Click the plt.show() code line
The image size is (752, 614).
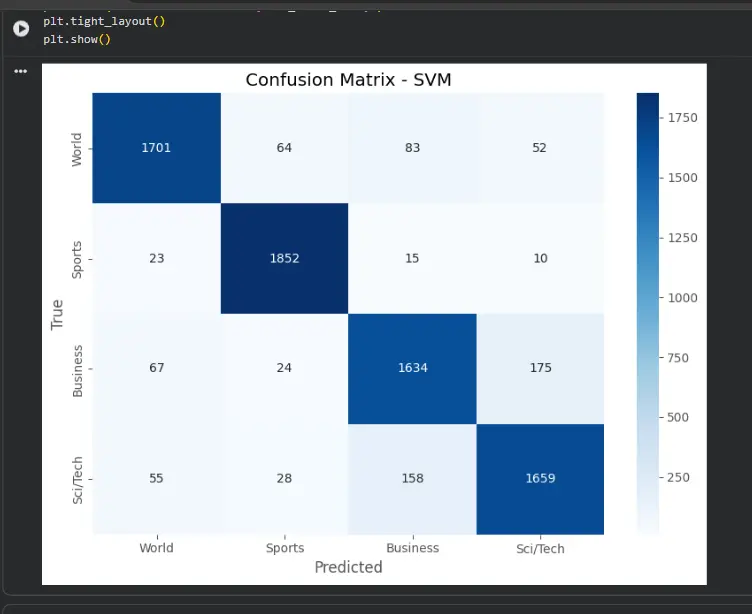(77, 39)
